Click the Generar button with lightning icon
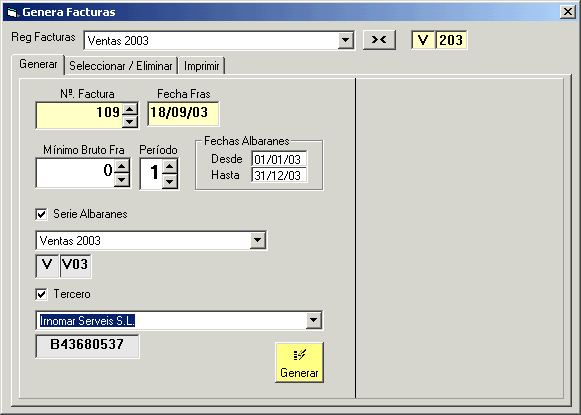581x415 pixels. 299,362
